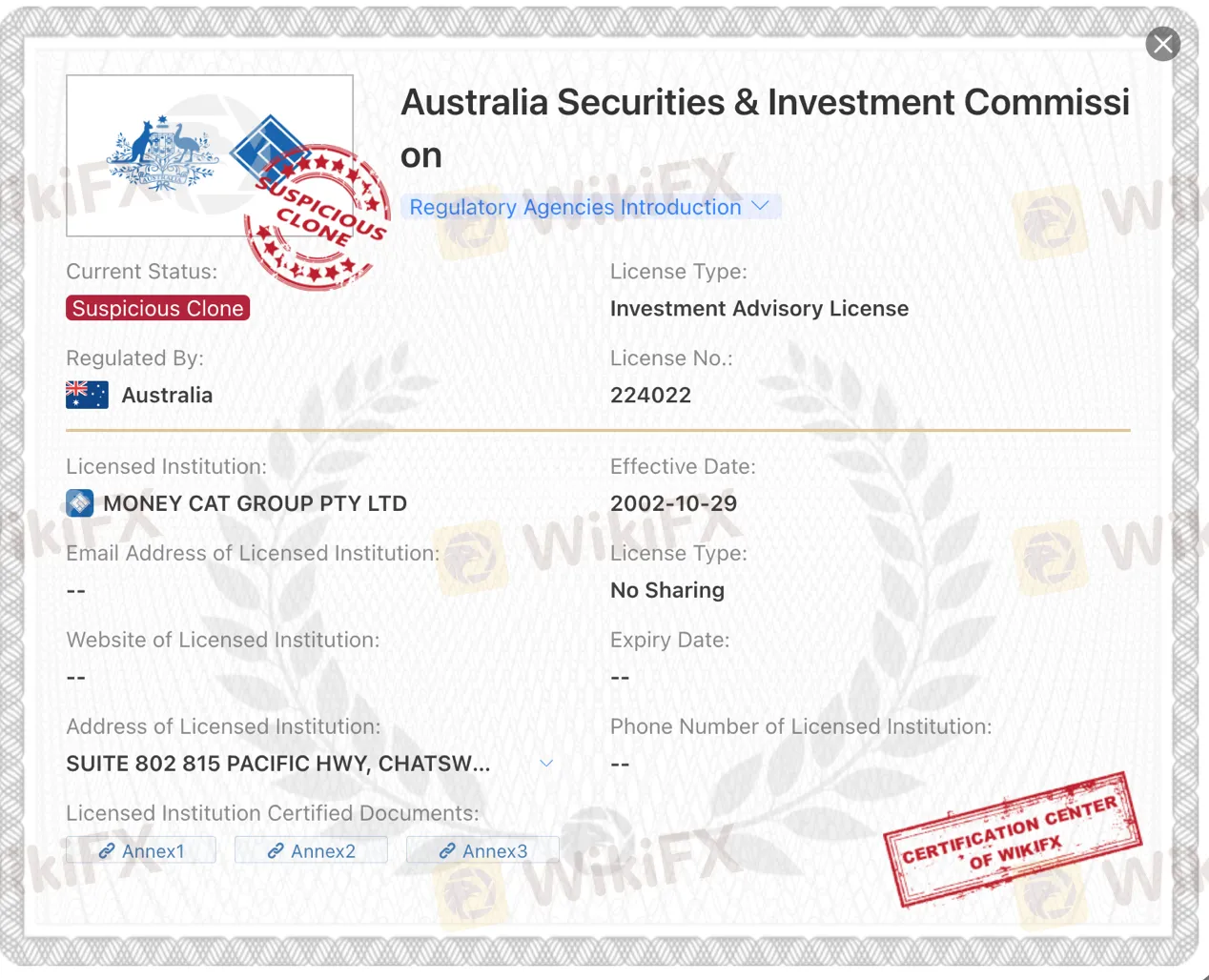Open the Annex2 certified document

tap(311, 850)
